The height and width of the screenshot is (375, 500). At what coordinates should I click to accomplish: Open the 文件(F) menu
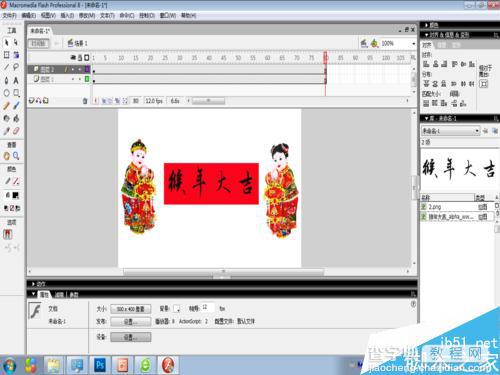click(x=9, y=15)
